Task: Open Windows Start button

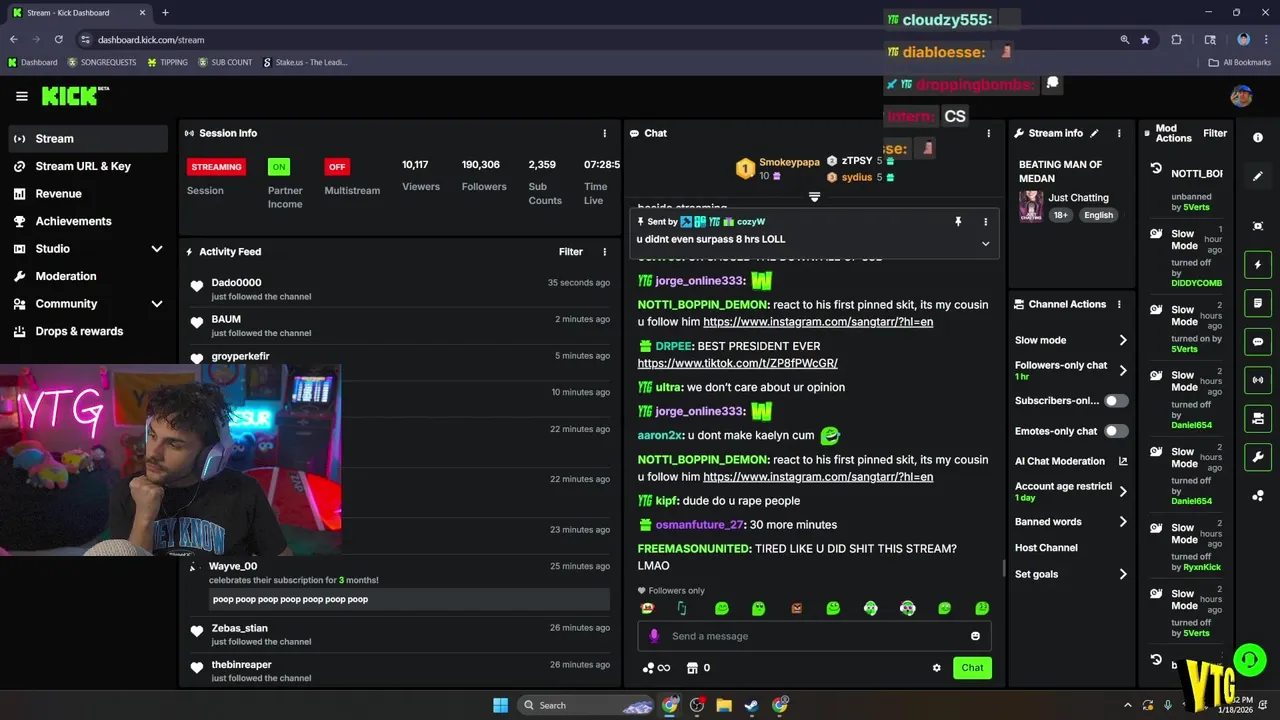Action: 500,705
